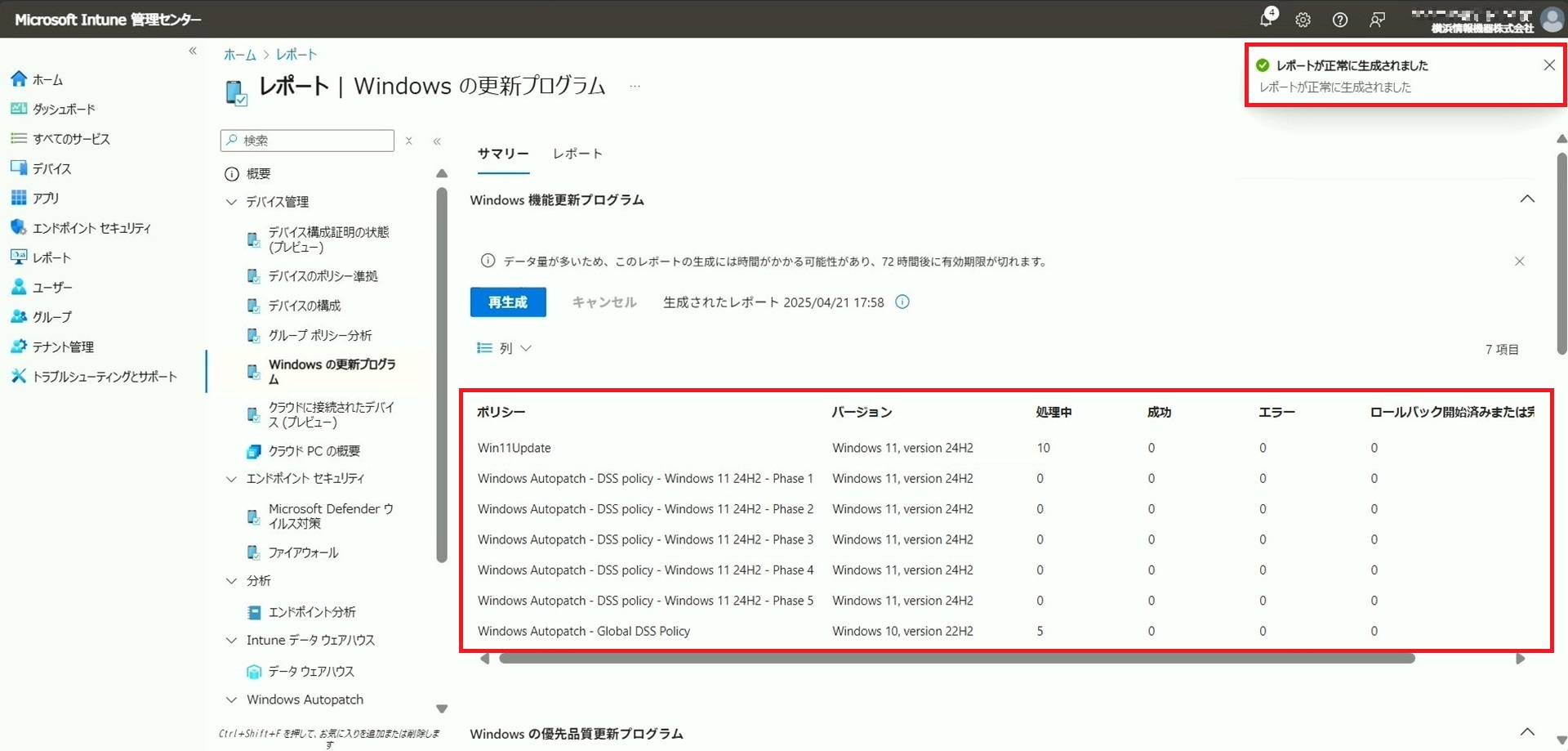Screen dimensions: 1568x751
Task: Select the DSS policy Phase 3 row
Action: [1006, 539]
